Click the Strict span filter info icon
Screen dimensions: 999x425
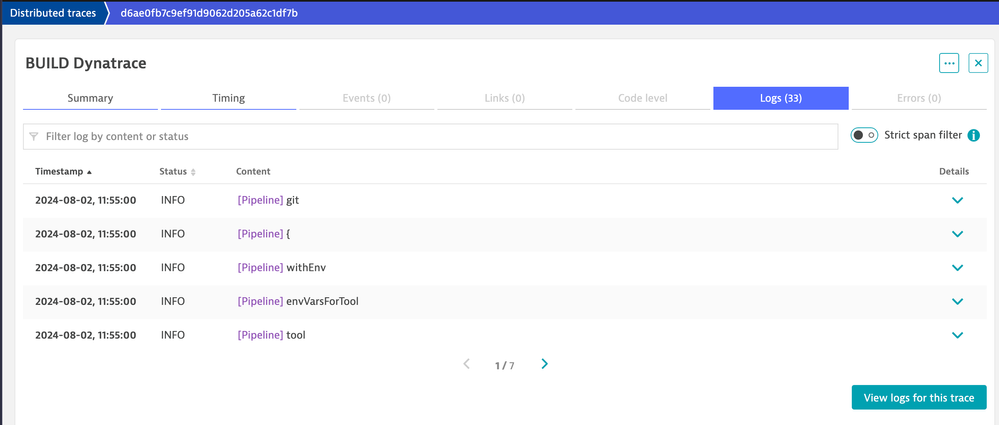(973, 136)
